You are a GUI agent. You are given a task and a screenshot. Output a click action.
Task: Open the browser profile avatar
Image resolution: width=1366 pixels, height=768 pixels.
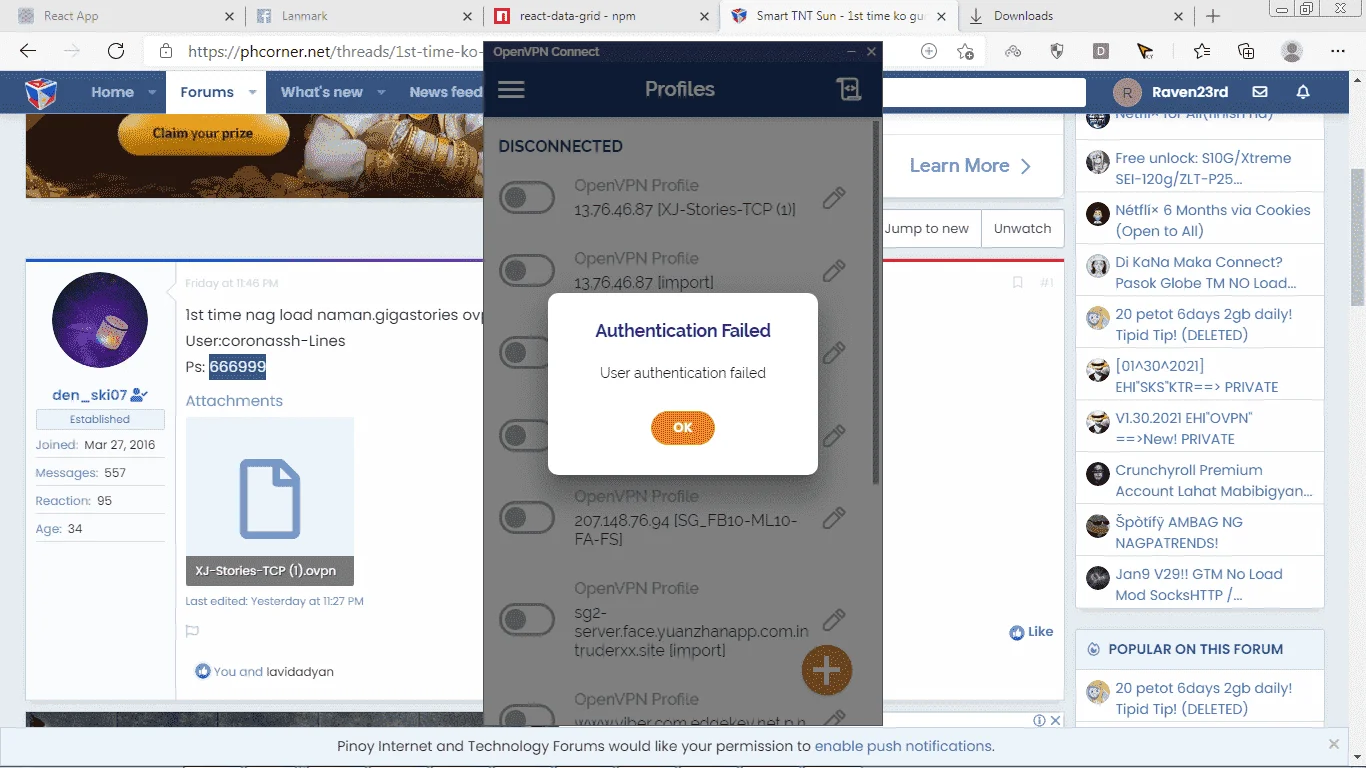[x=1292, y=51]
